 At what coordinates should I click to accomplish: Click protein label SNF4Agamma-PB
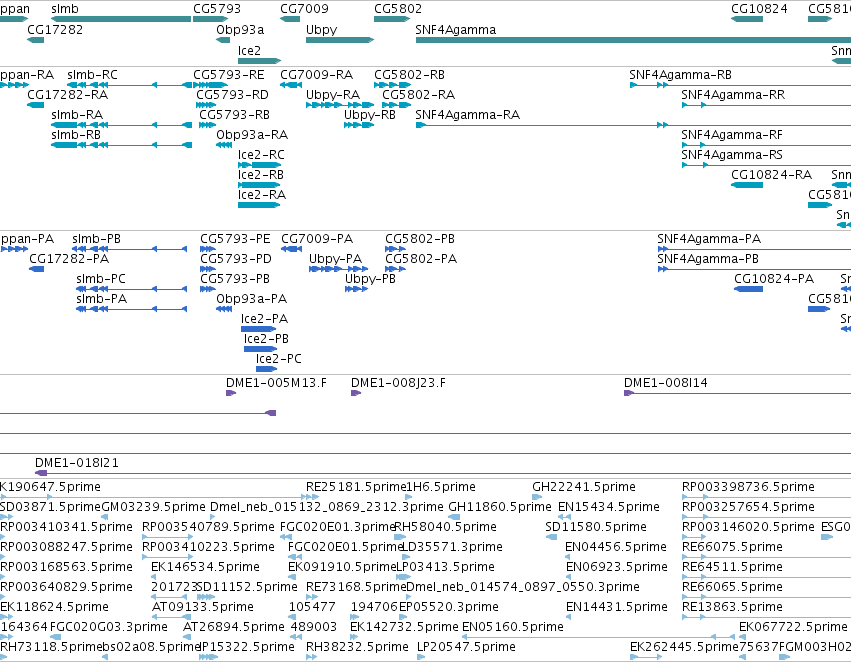coord(708,259)
